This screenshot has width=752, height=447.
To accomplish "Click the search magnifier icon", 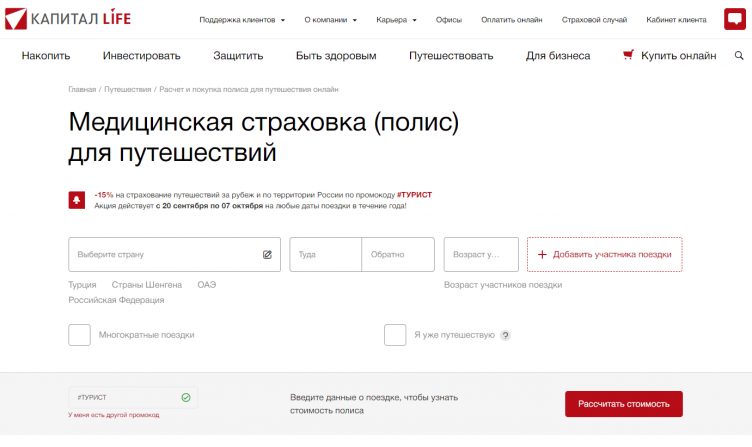I will pyautogui.click(x=739, y=56).
